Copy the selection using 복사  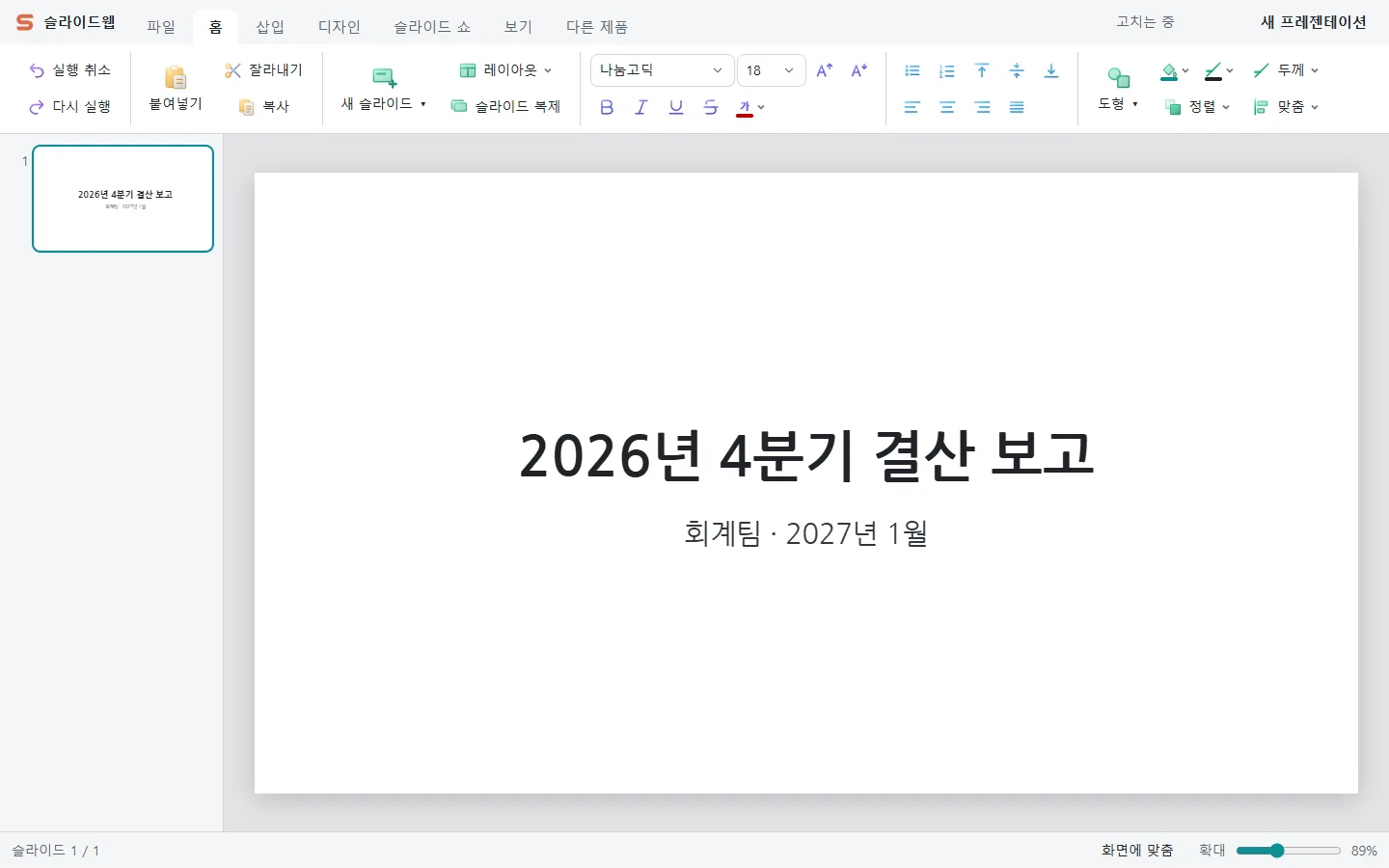263,107
